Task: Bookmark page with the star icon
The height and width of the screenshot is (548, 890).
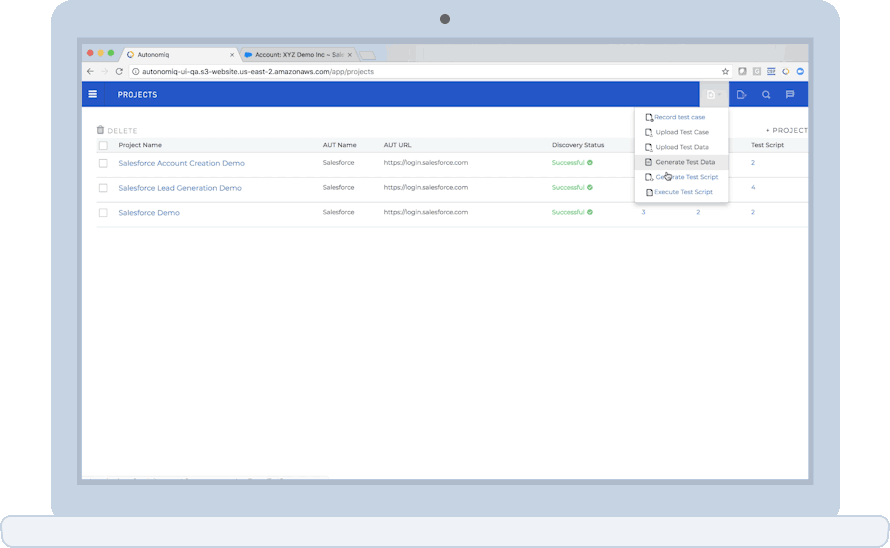Action: [725, 72]
